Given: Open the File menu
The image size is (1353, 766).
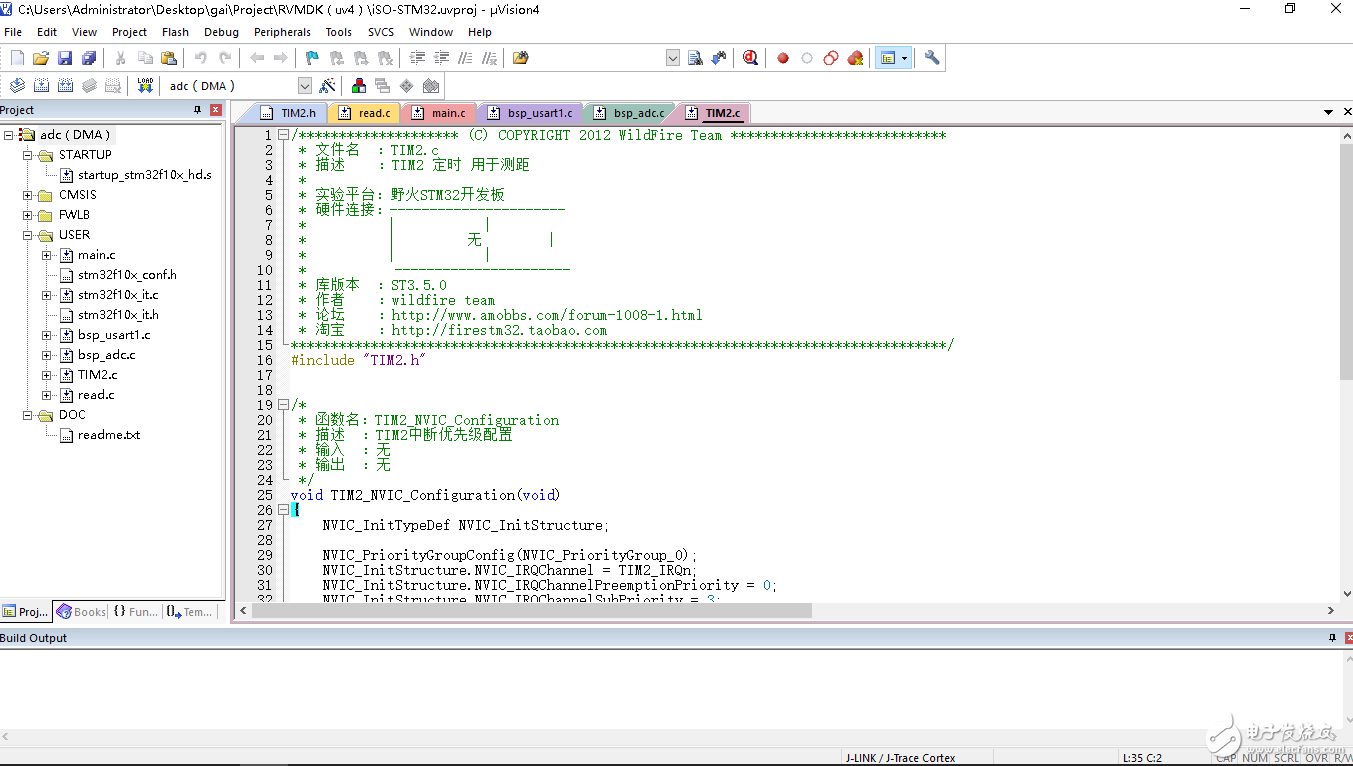Looking at the screenshot, I should [x=13, y=32].
